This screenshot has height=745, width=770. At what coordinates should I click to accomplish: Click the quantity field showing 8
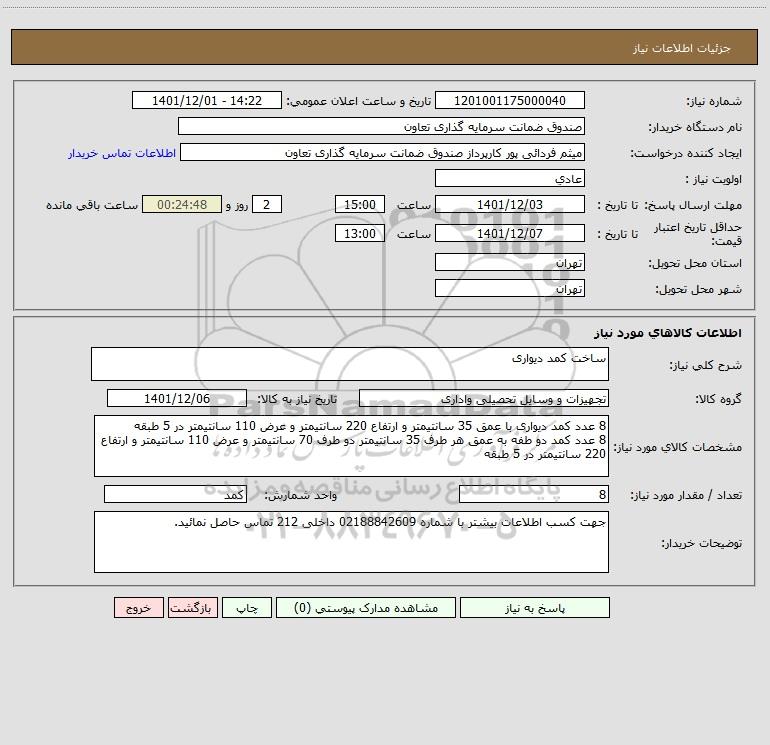pos(534,495)
